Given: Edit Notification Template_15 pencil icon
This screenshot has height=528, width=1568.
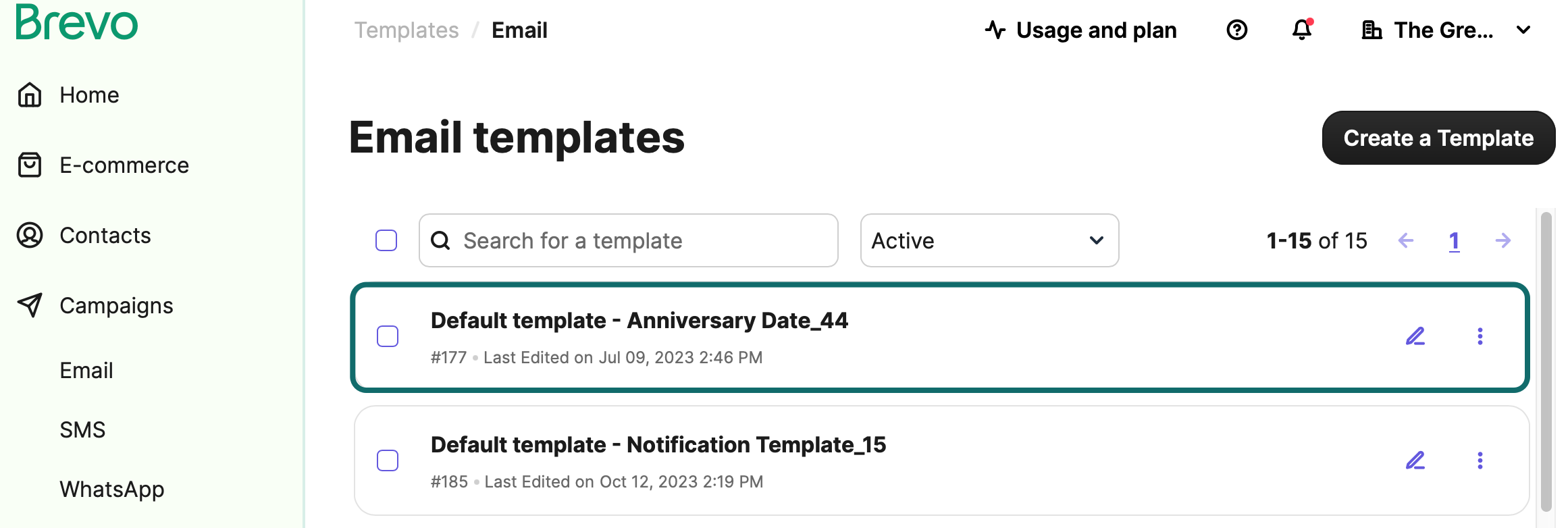Looking at the screenshot, I should [x=1415, y=460].
